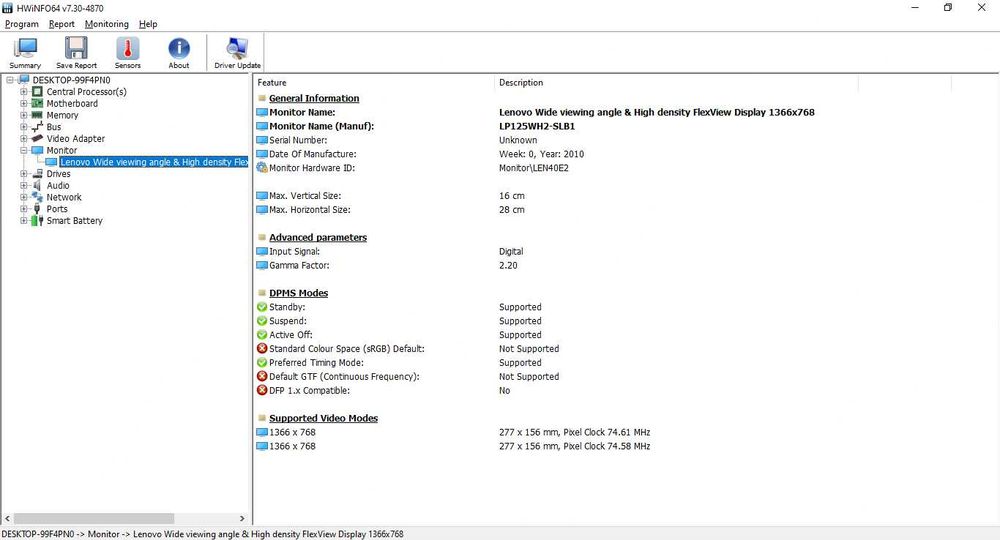Click the left arrow on tree scrollbar

coord(8,518)
